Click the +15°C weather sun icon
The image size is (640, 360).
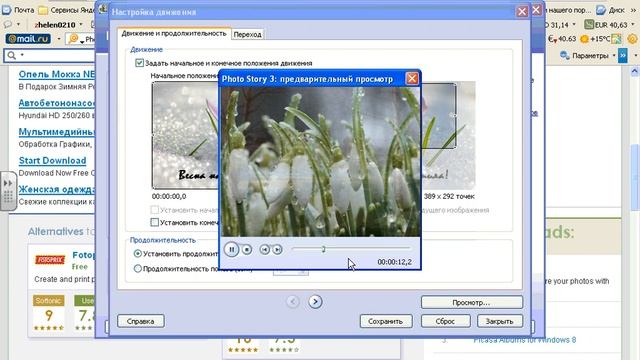tap(584, 39)
